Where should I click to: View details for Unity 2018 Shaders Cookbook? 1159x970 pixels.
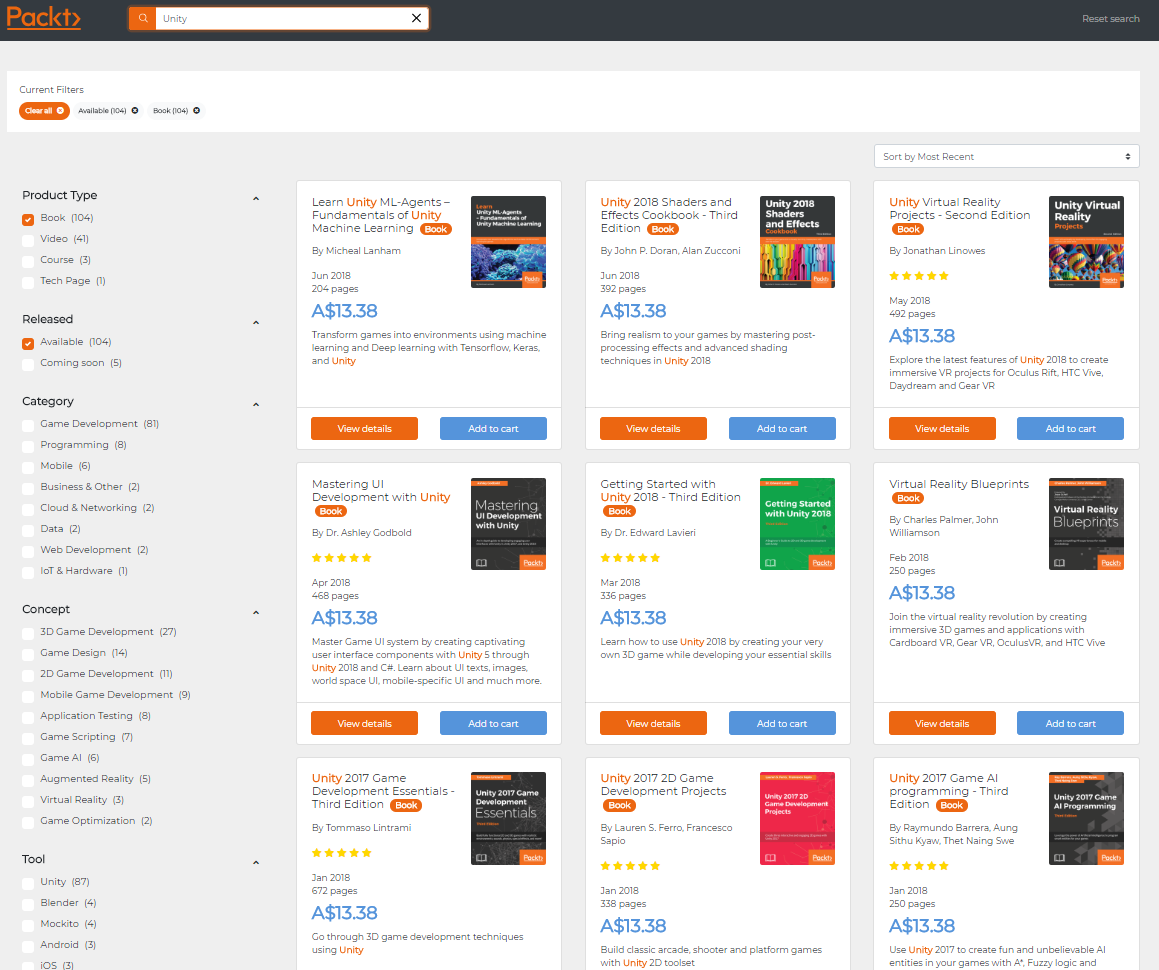pos(653,429)
